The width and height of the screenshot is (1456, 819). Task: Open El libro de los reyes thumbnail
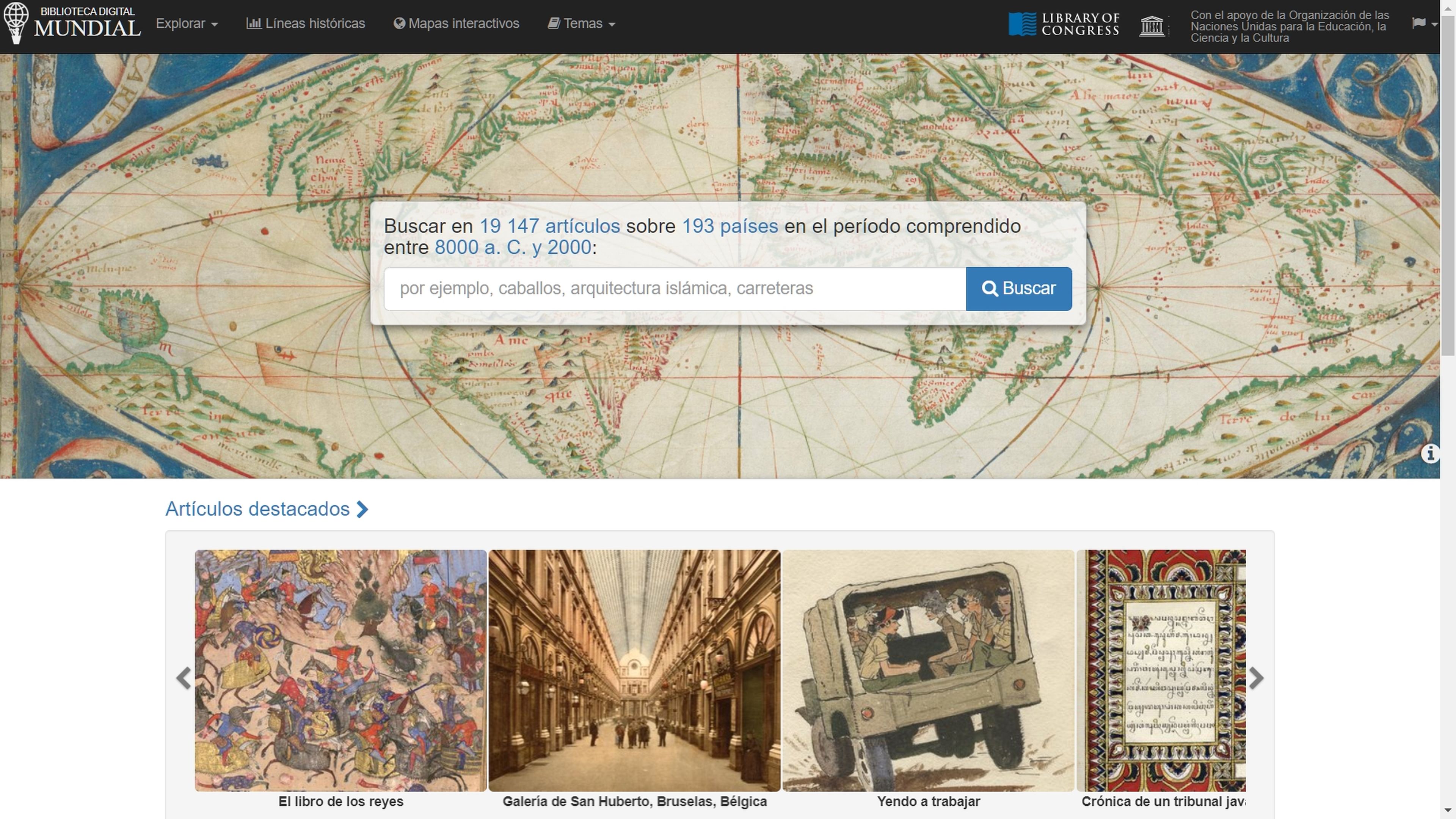[x=340, y=670]
